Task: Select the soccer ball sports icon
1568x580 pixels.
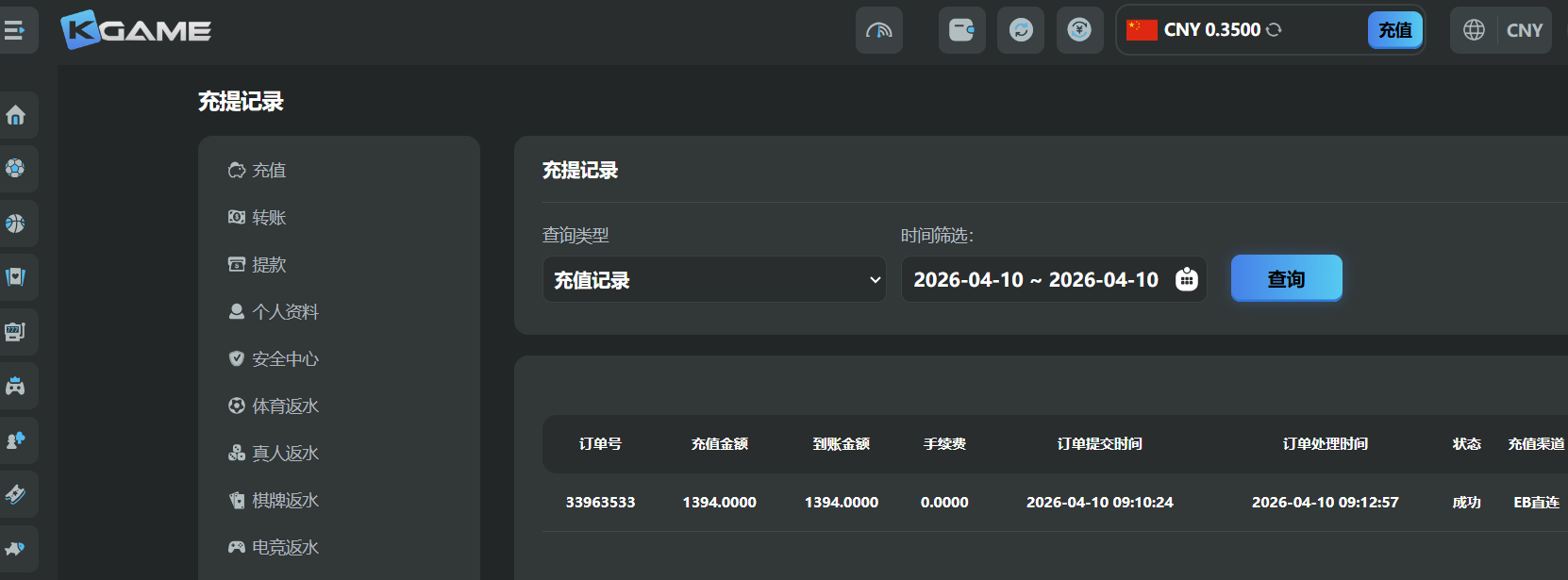Action: 16,169
